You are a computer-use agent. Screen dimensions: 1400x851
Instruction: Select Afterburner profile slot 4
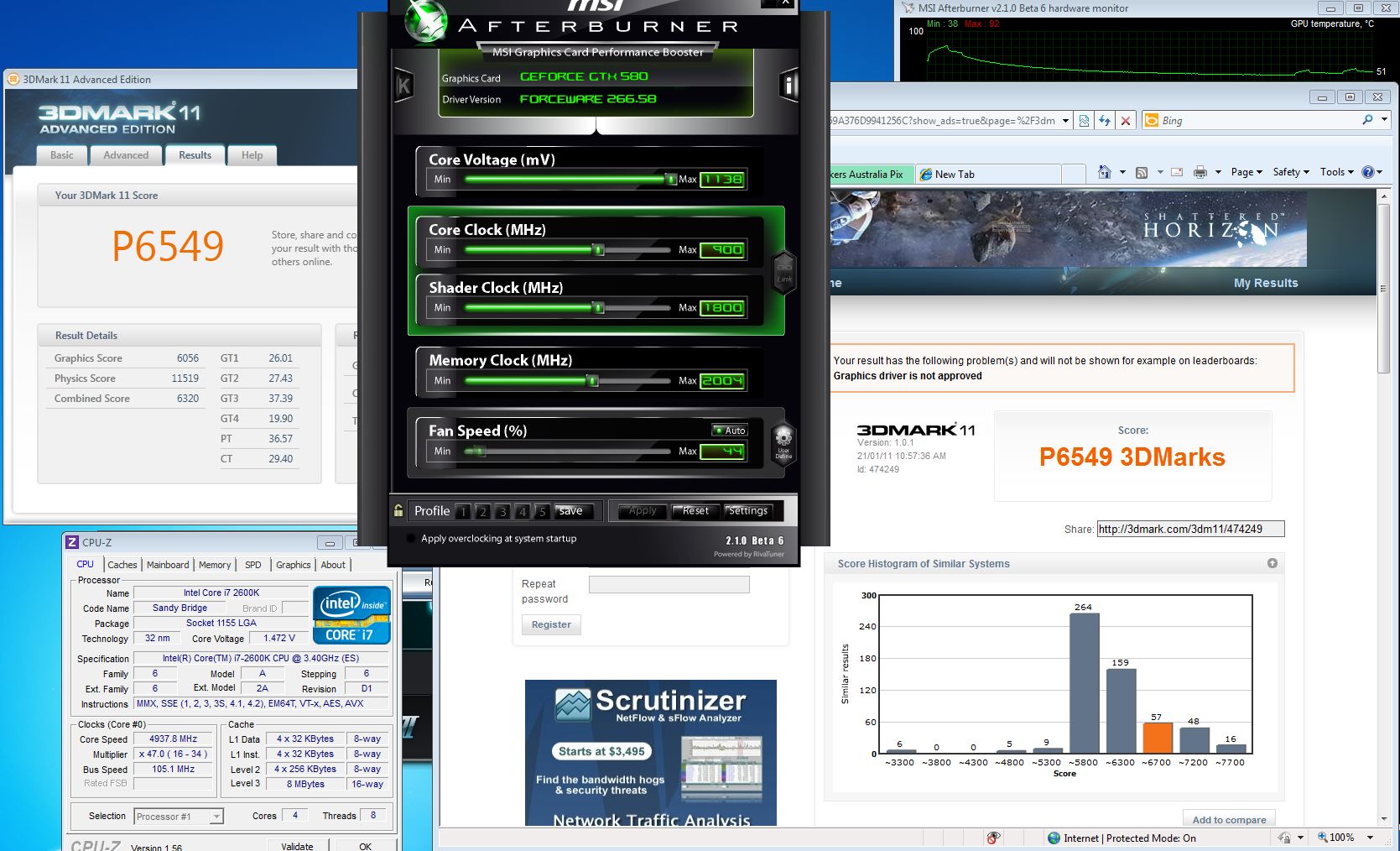click(x=522, y=511)
